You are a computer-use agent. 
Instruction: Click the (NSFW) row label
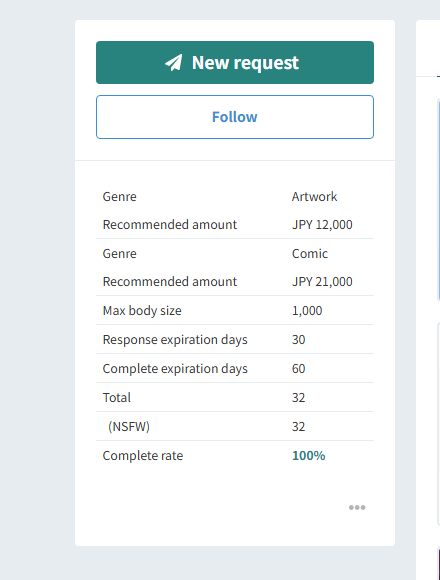click(129, 426)
